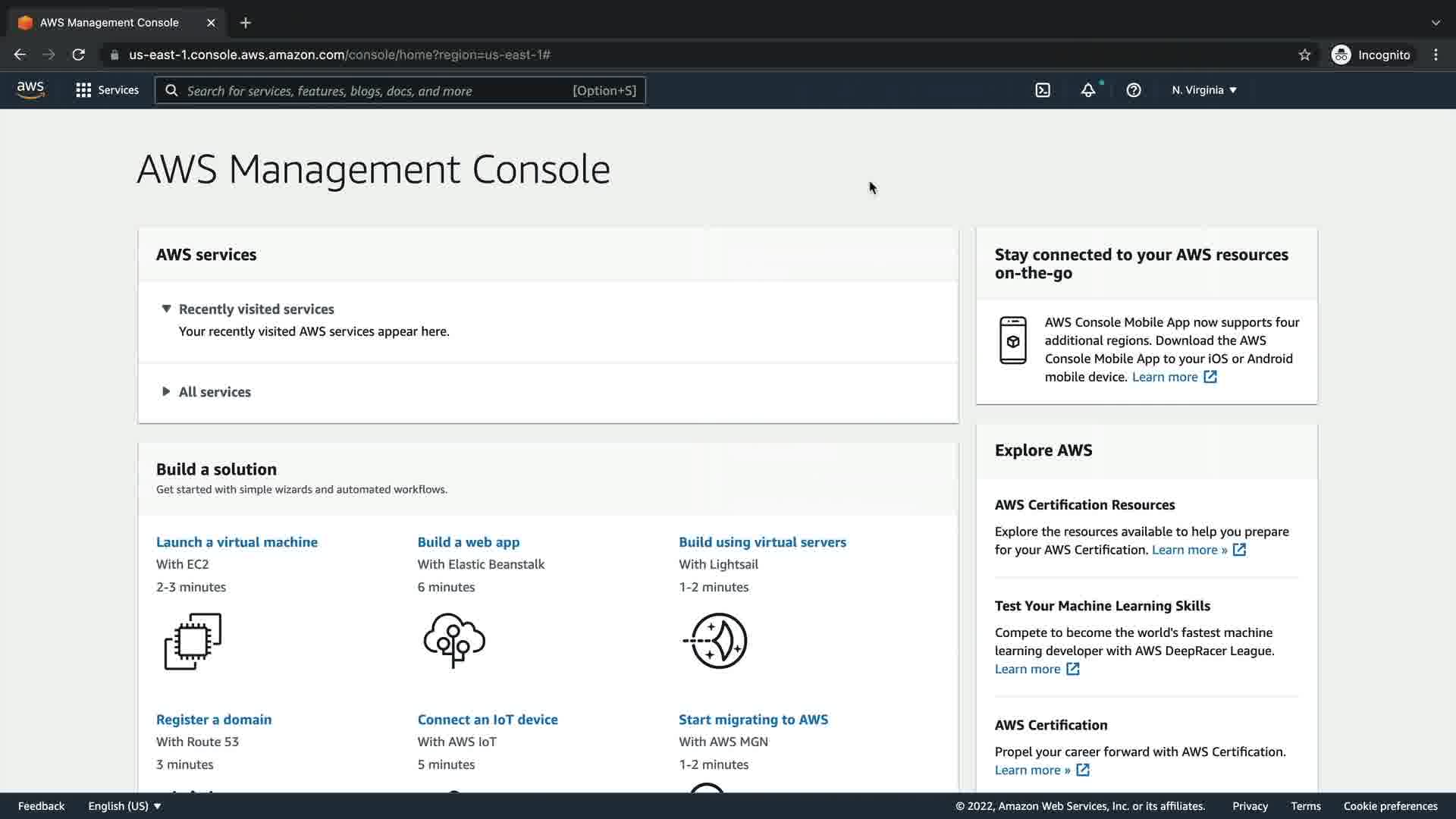Click the Lightsail compass icon
The height and width of the screenshot is (819, 1456).
click(715, 641)
